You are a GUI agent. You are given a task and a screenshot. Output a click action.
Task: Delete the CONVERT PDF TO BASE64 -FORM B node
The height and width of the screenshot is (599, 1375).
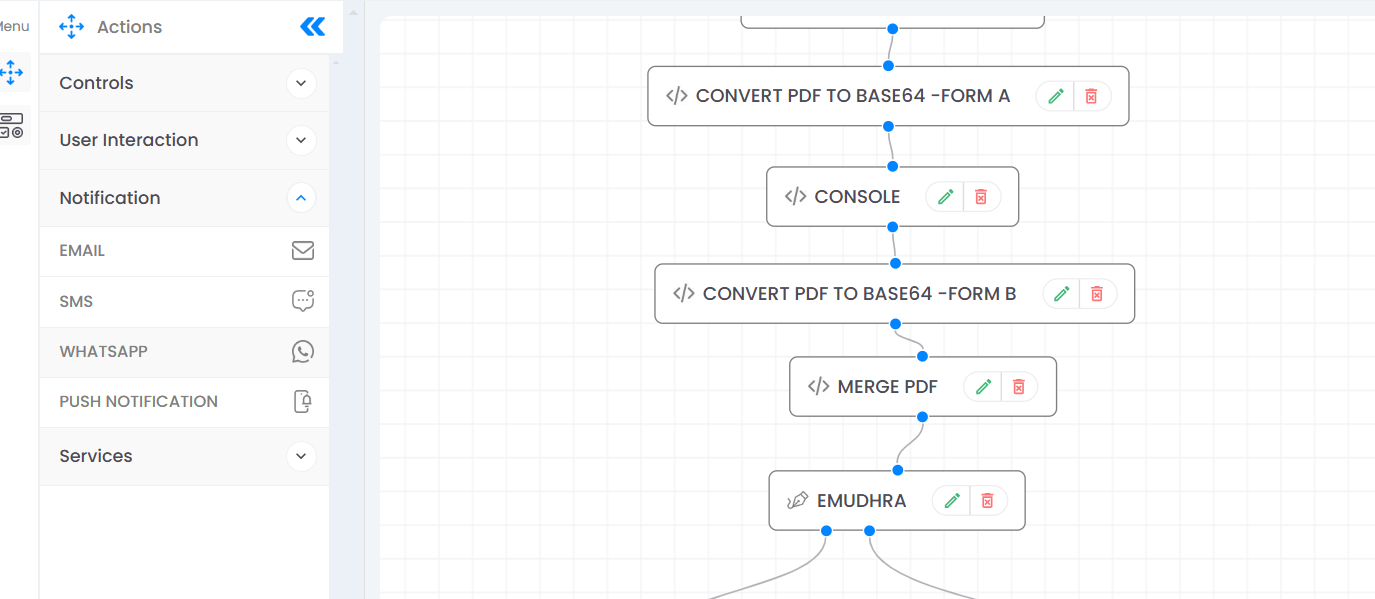point(1097,294)
